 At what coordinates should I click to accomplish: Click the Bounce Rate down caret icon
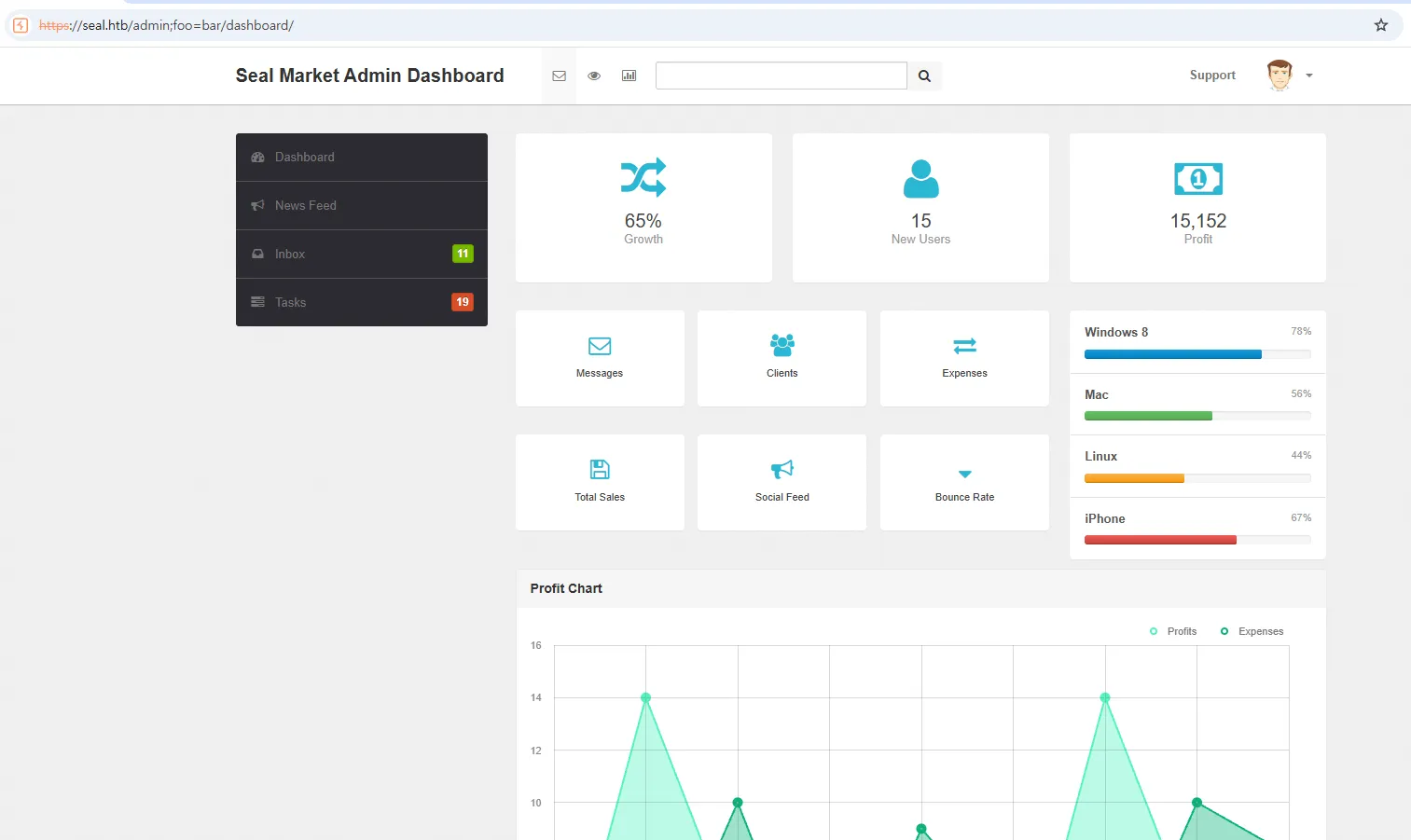coord(965,474)
